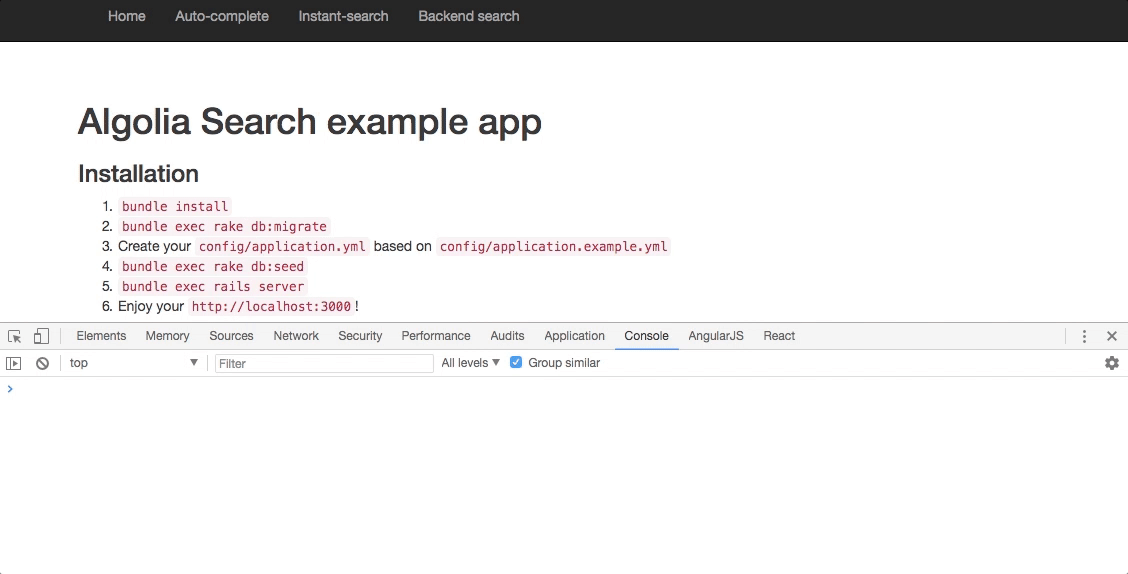Select the Security tab
This screenshot has height=574, width=1128.
coord(360,336)
